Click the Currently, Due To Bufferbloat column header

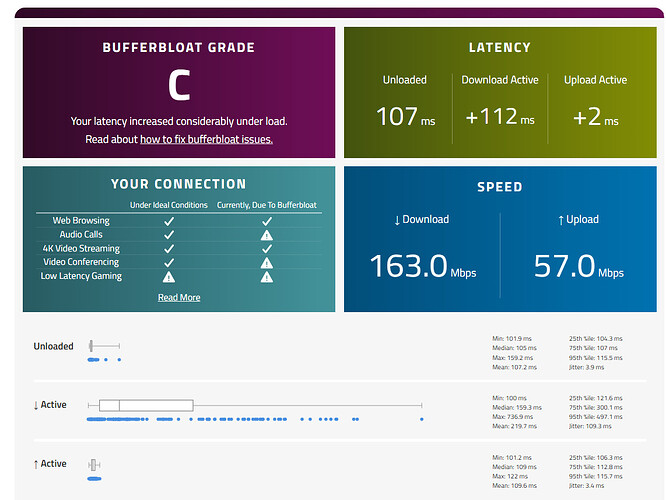coord(267,205)
